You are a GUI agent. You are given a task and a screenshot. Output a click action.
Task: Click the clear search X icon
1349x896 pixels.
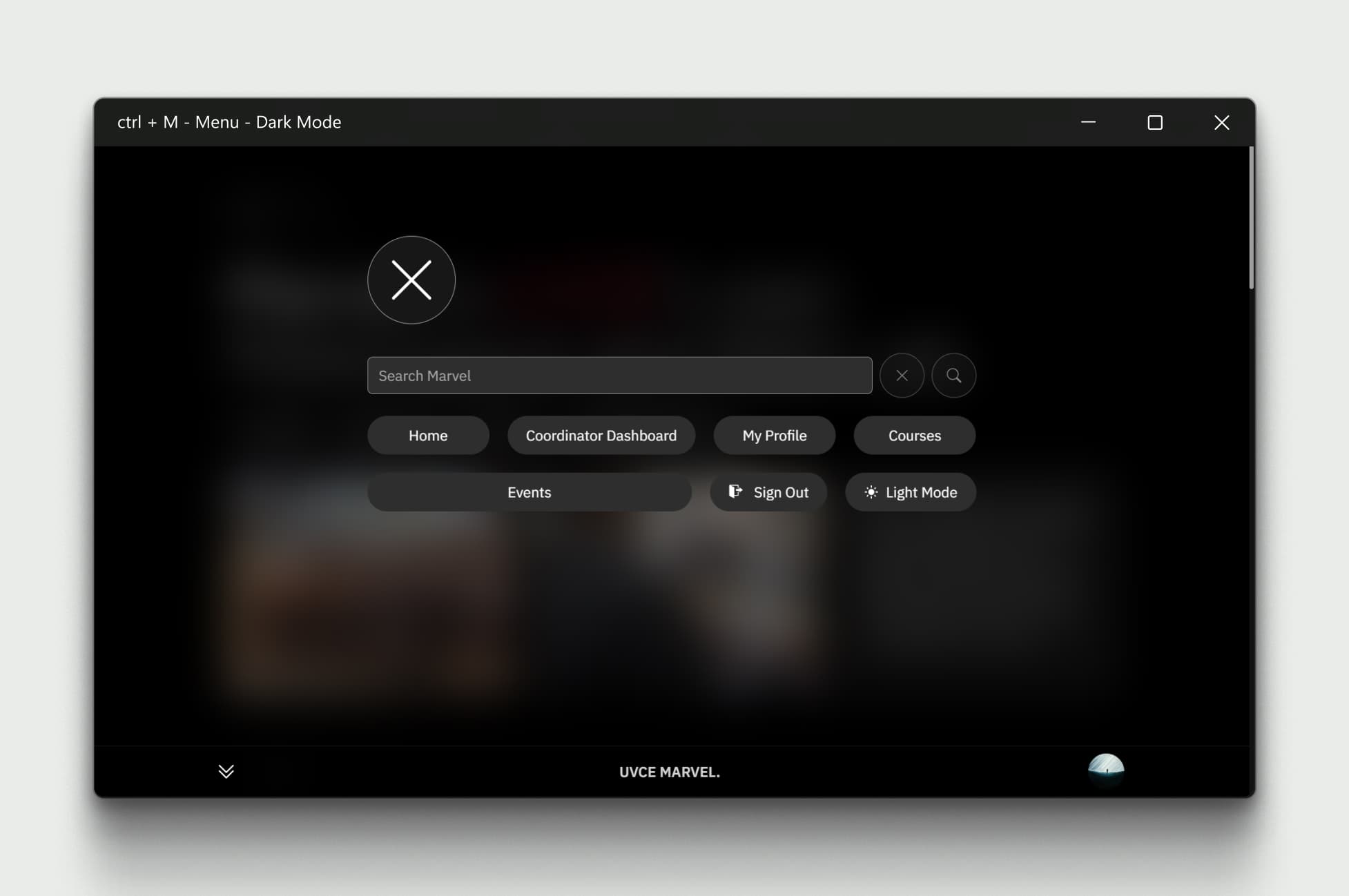coord(902,375)
